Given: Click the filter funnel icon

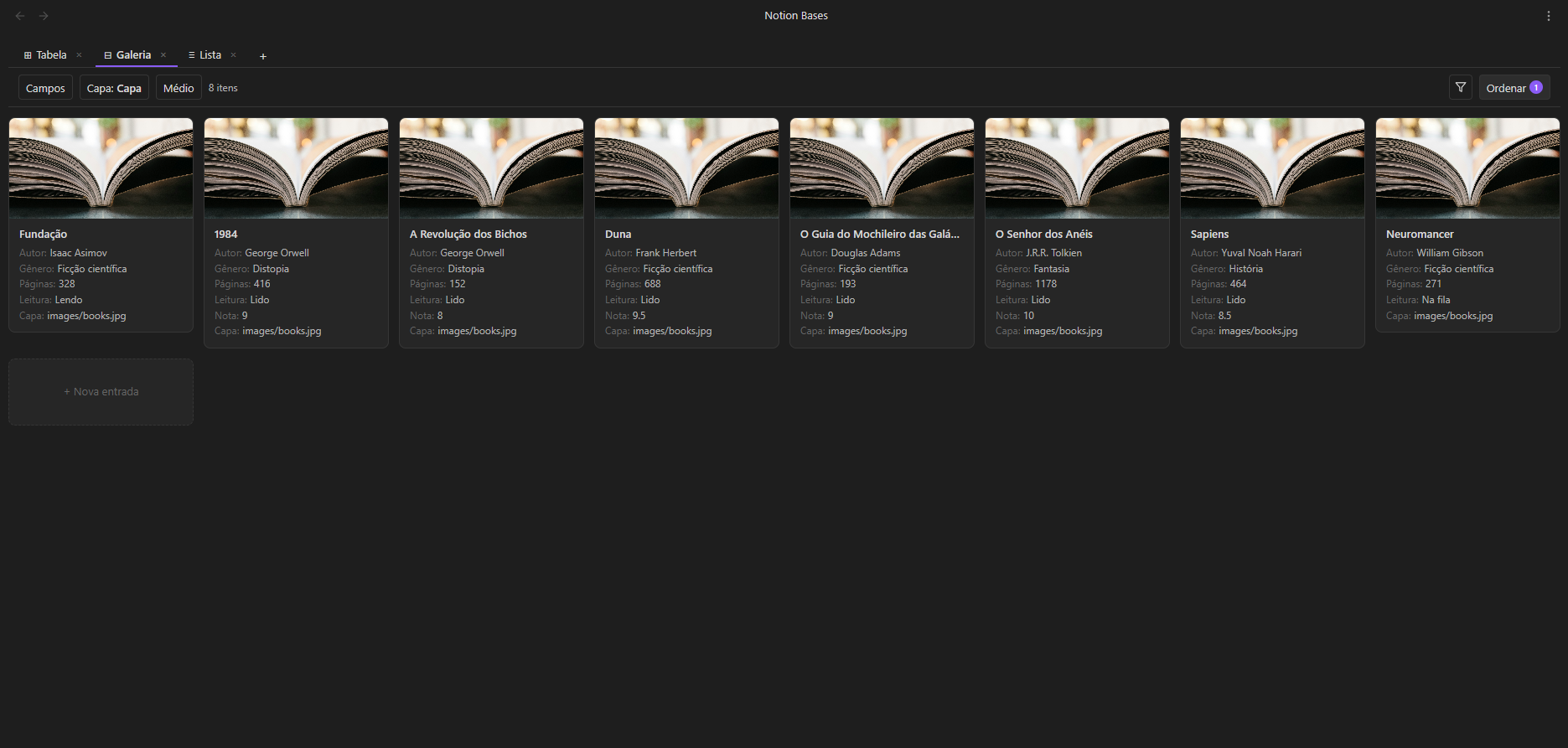Looking at the screenshot, I should pyautogui.click(x=1460, y=87).
